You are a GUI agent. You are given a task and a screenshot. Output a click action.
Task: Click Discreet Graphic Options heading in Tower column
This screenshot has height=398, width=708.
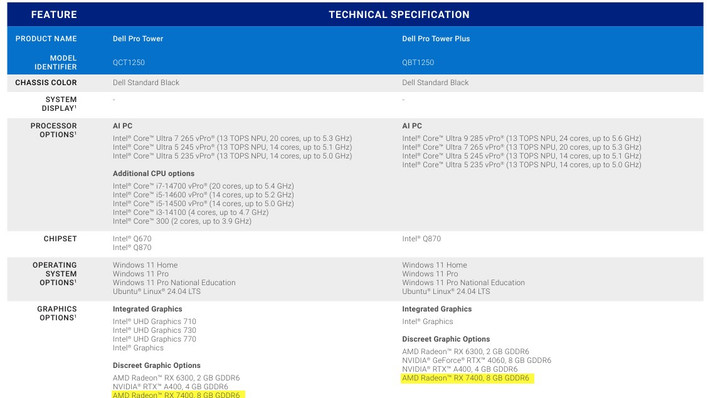(x=156, y=365)
